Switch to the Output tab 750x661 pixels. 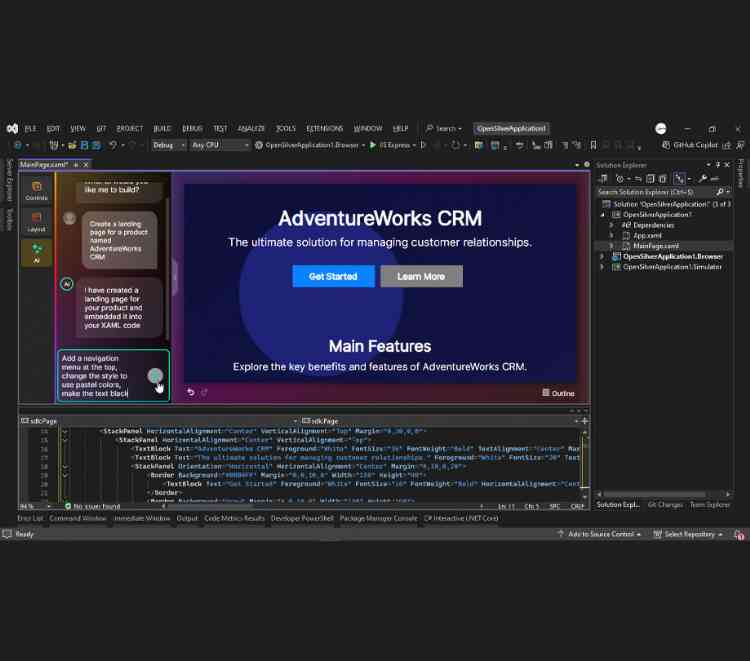tap(187, 518)
